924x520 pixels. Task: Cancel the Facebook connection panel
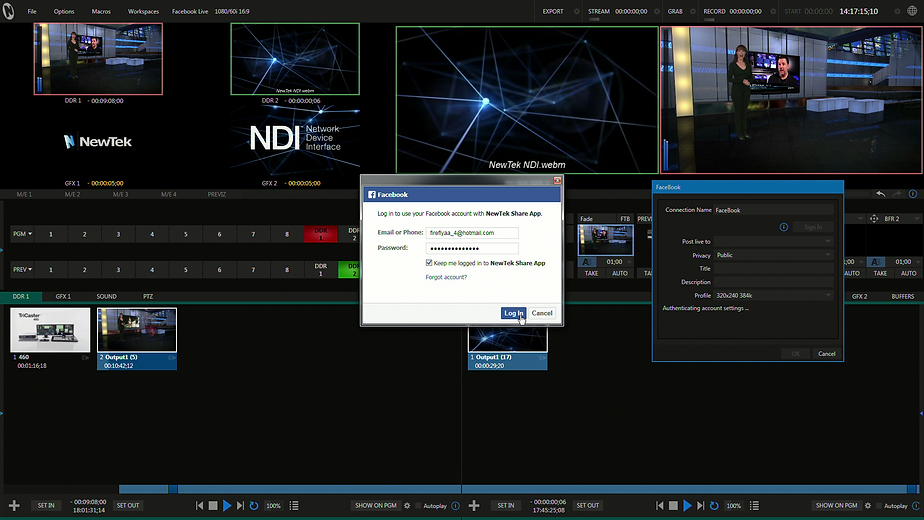[826, 354]
